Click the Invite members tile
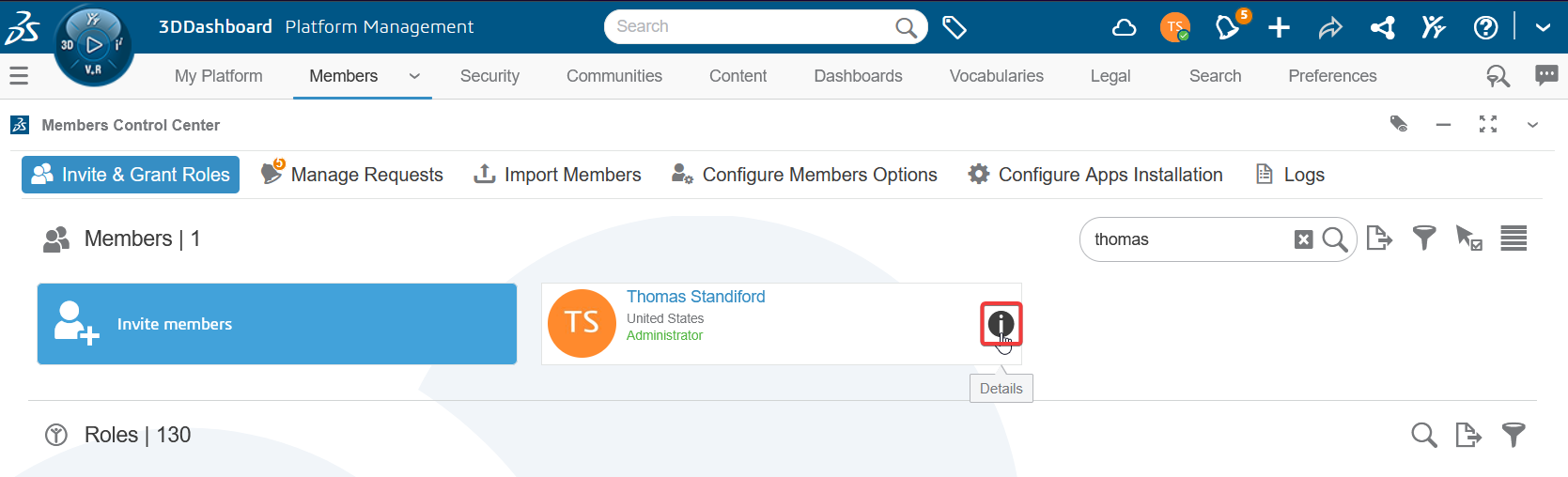 pyautogui.click(x=277, y=324)
